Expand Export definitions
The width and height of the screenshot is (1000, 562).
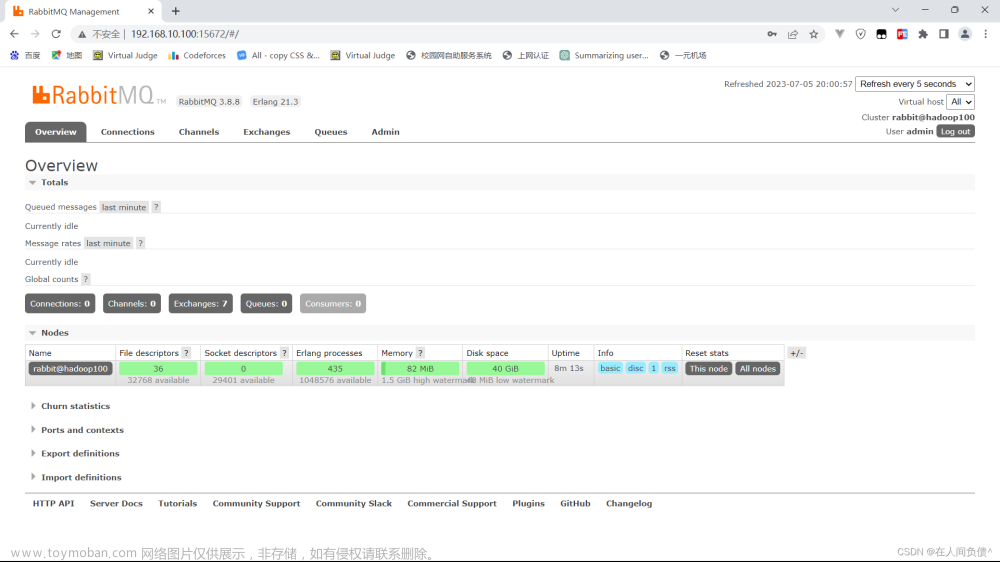coord(75,454)
